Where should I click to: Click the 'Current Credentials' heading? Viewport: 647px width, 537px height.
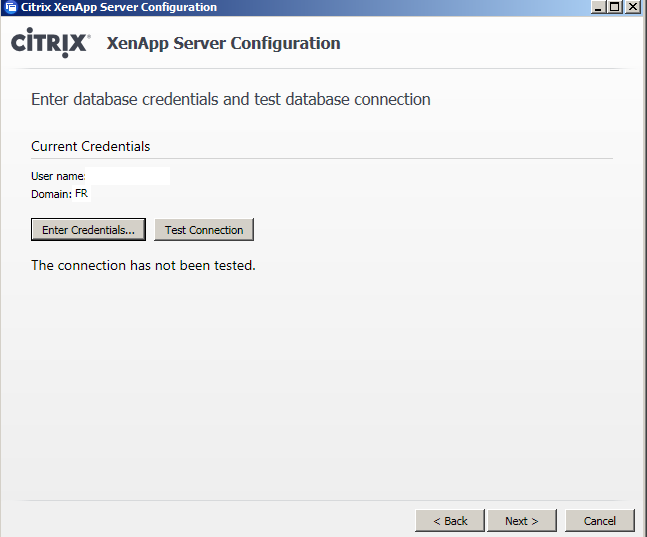(x=90, y=146)
